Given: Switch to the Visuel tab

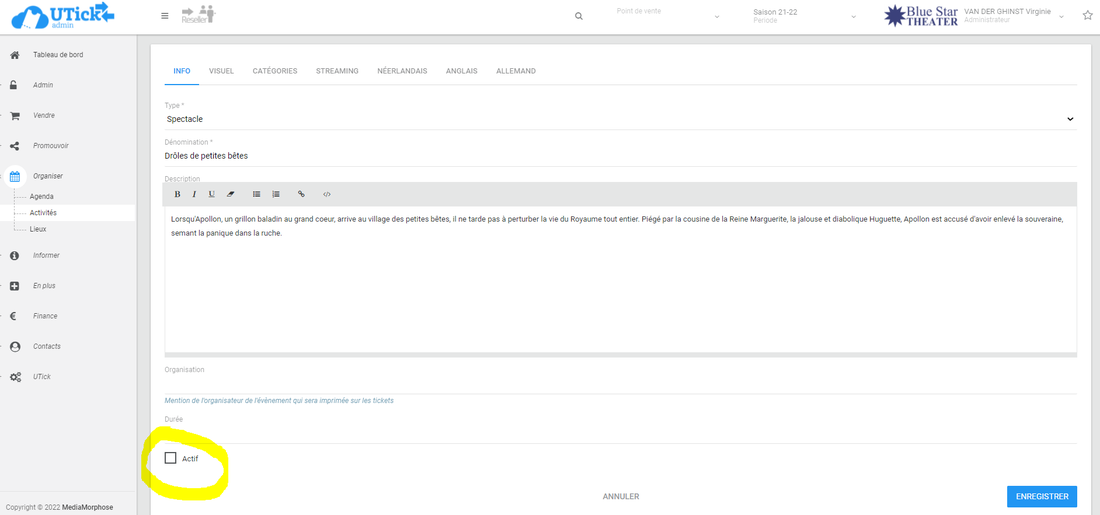Looking at the screenshot, I should pos(221,71).
